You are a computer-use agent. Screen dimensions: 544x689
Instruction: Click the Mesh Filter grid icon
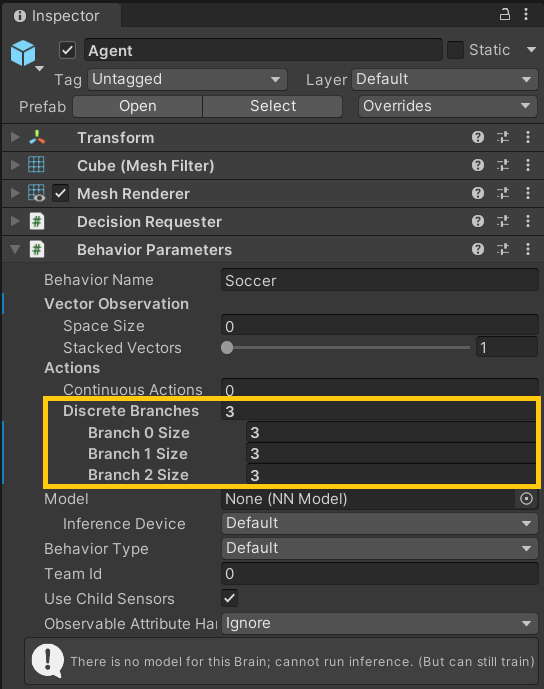(36, 165)
